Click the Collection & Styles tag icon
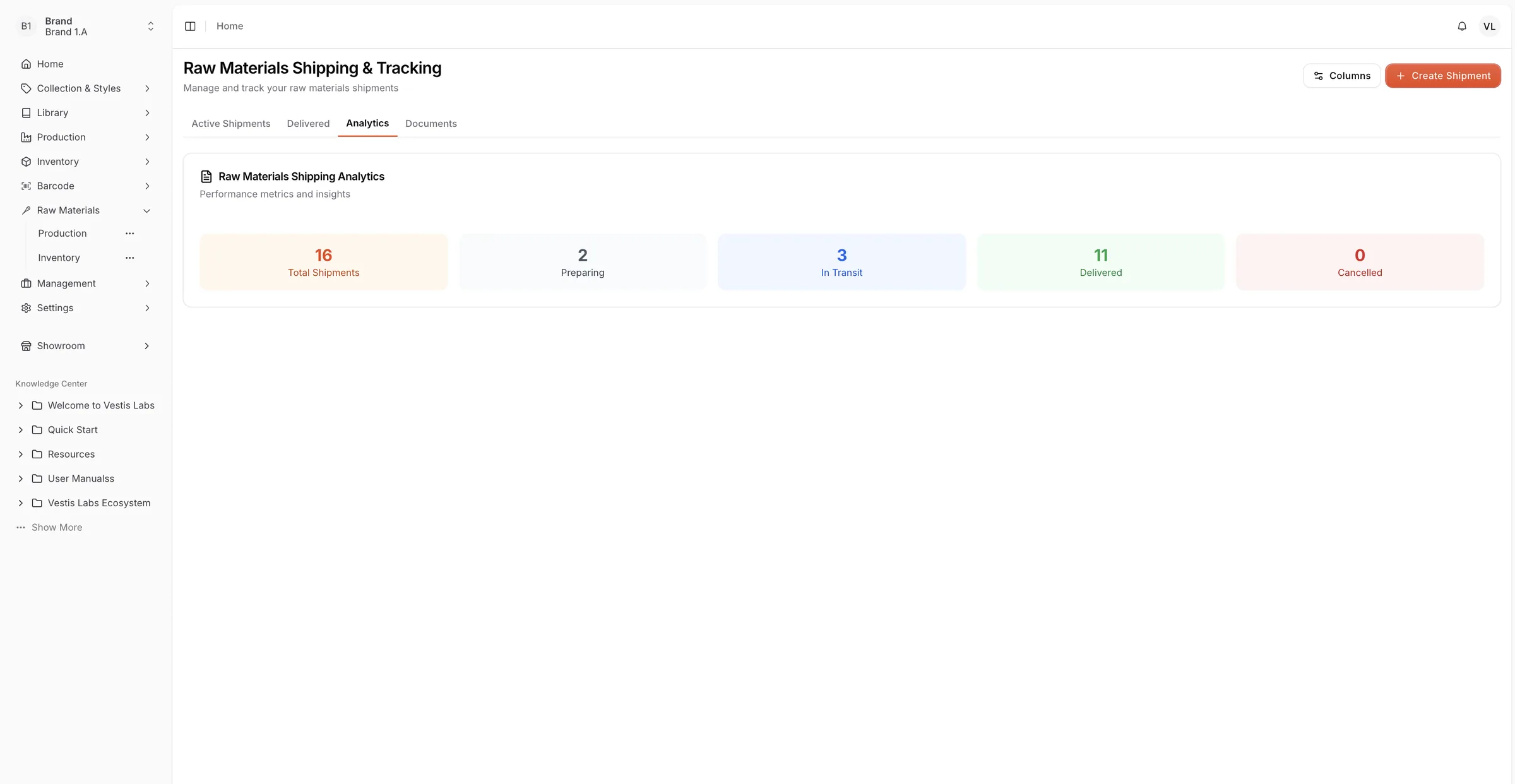The height and width of the screenshot is (784, 1515). pos(26,88)
